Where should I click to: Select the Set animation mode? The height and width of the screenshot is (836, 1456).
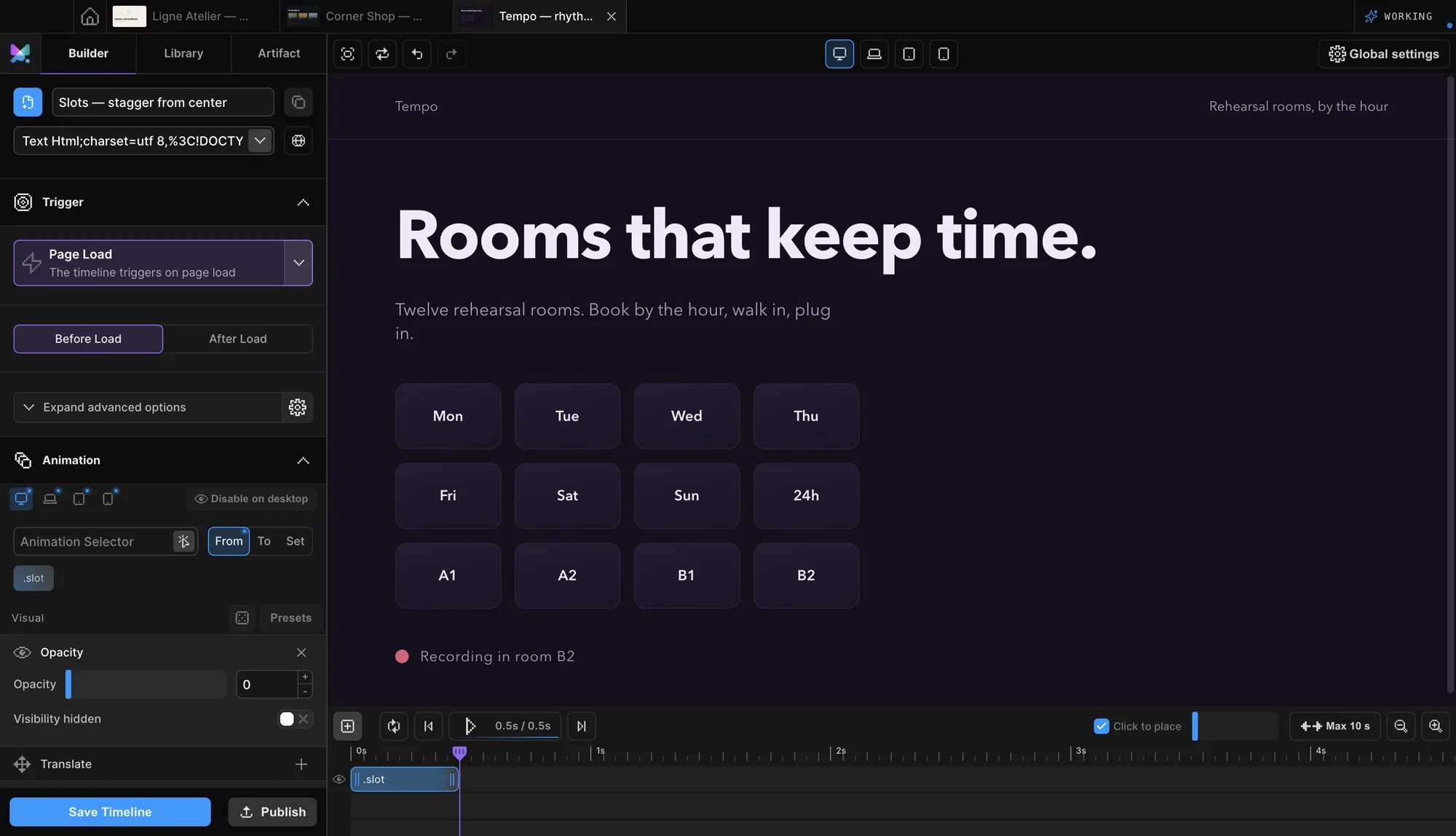pos(295,541)
